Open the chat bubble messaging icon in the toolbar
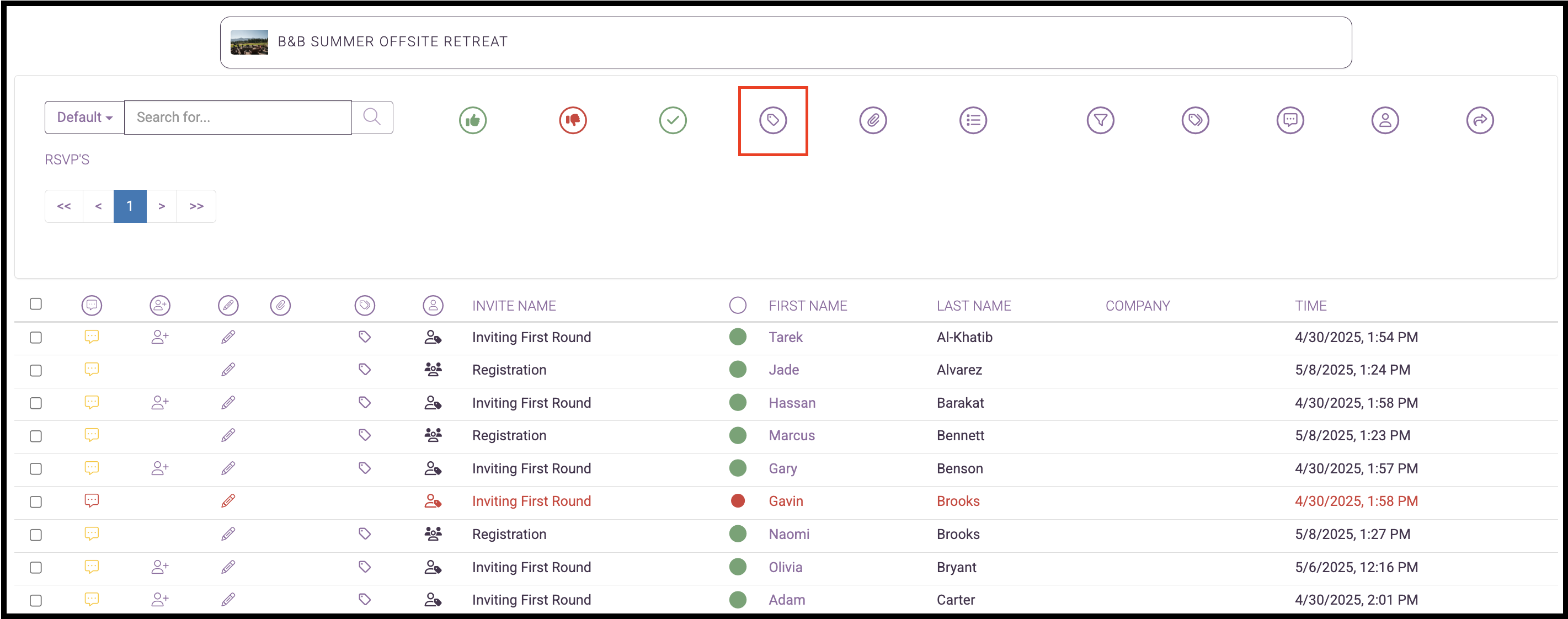Viewport: 1568px width, 619px height. coord(1291,120)
